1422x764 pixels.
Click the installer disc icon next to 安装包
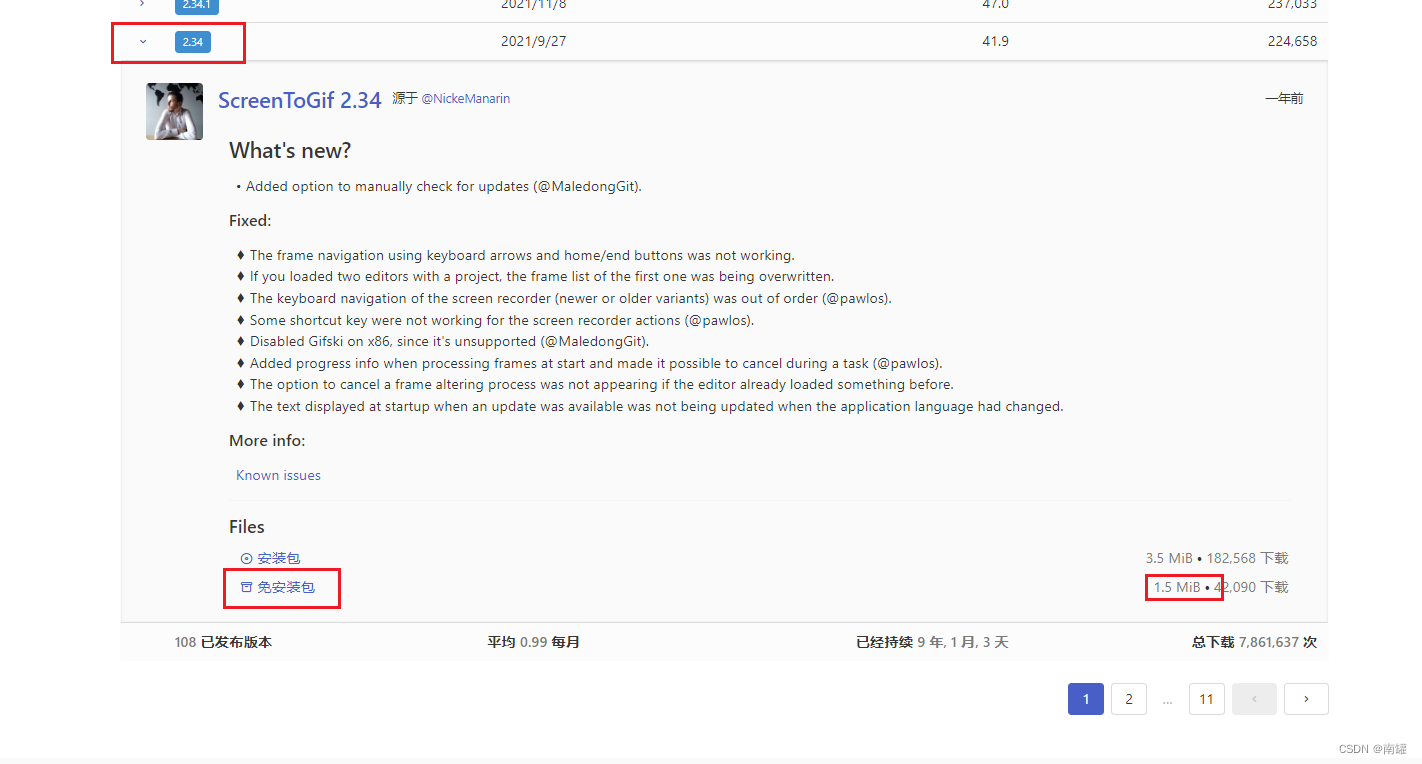pos(246,558)
